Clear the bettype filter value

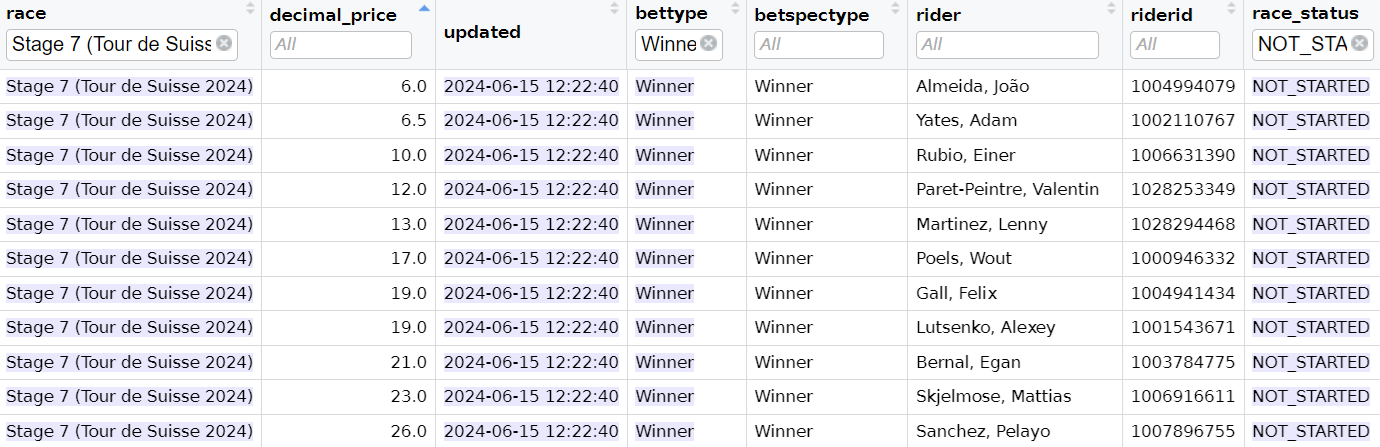[708, 44]
